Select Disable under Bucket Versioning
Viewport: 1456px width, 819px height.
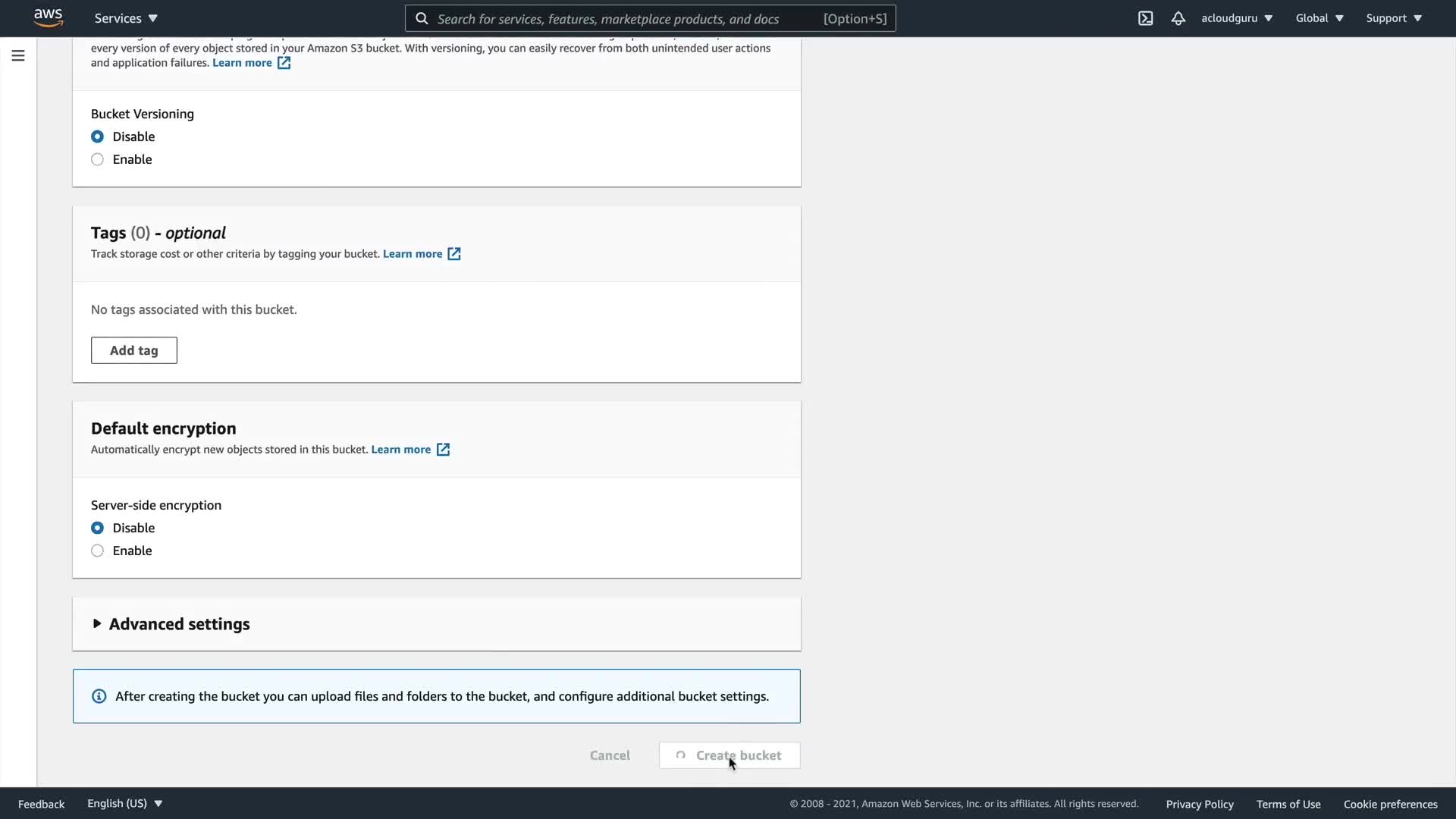[x=97, y=136]
